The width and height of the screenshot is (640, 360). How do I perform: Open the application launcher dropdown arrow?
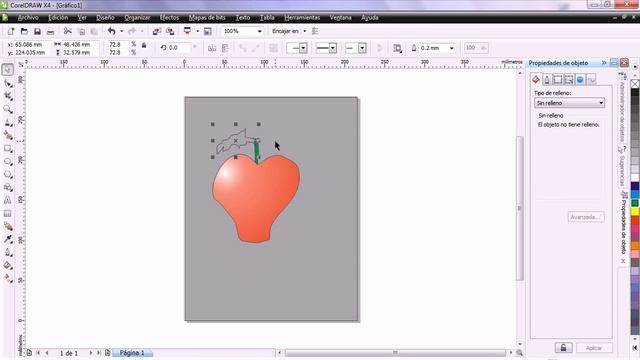pyautogui.click(x=197, y=31)
